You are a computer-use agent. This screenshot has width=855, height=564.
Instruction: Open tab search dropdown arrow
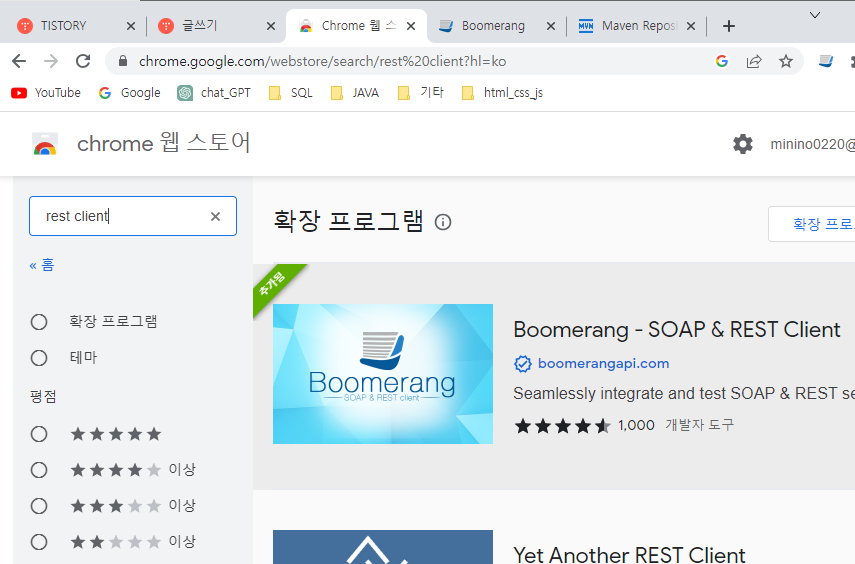[815, 15]
